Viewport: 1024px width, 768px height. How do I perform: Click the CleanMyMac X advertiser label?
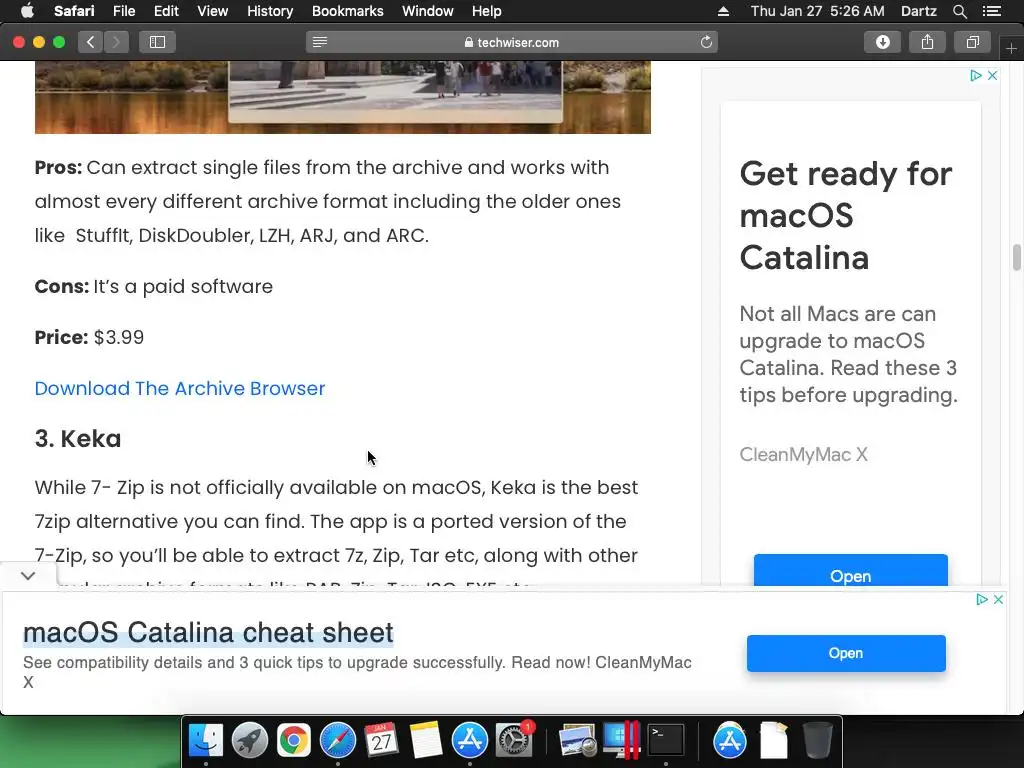pos(803,455)
